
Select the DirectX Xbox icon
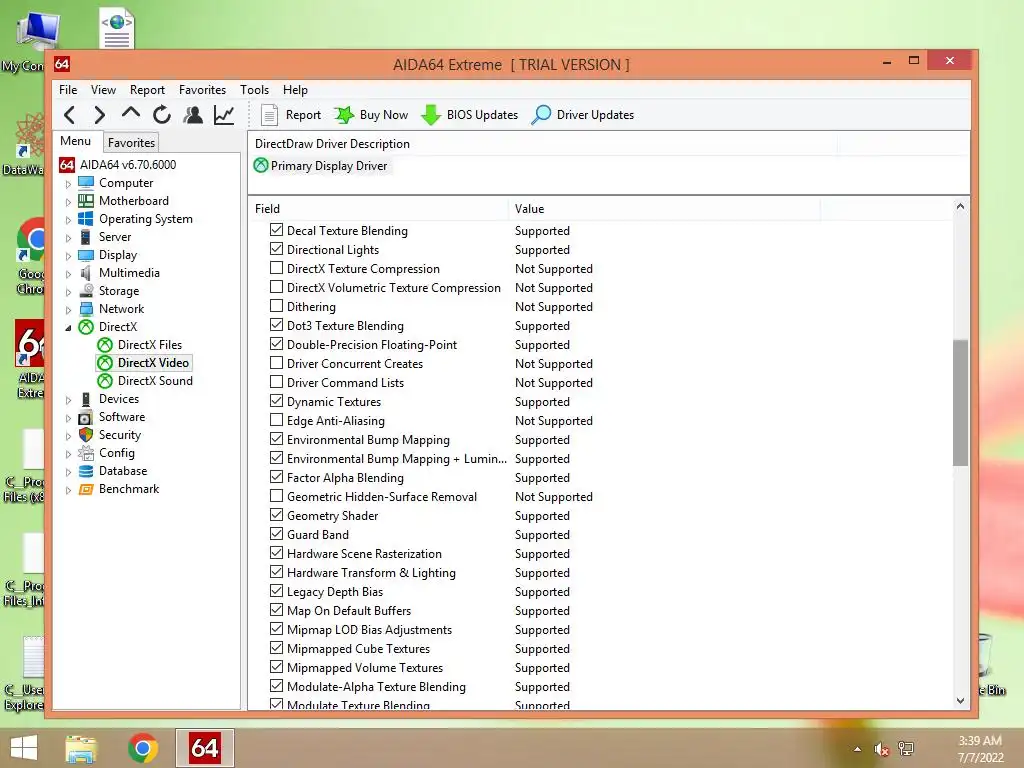point(86,327)
